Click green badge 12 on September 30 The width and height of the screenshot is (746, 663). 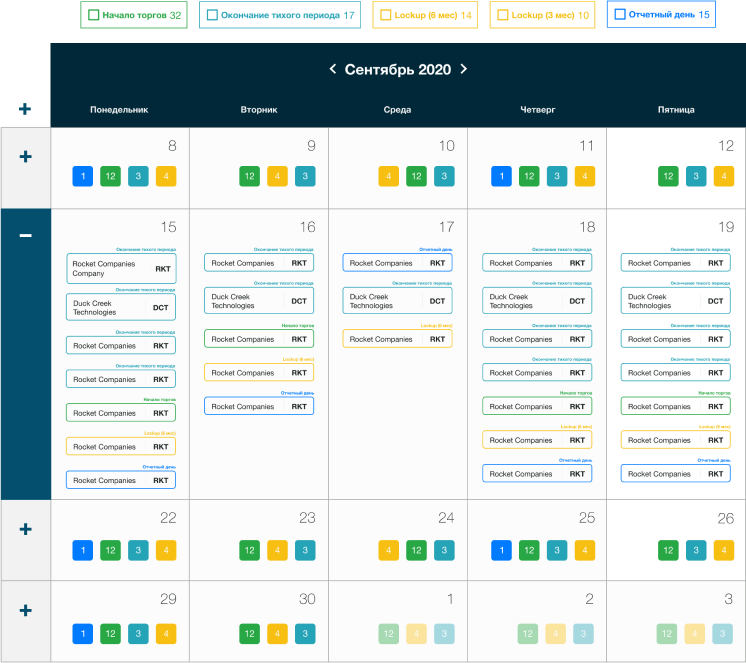(250, 633)
